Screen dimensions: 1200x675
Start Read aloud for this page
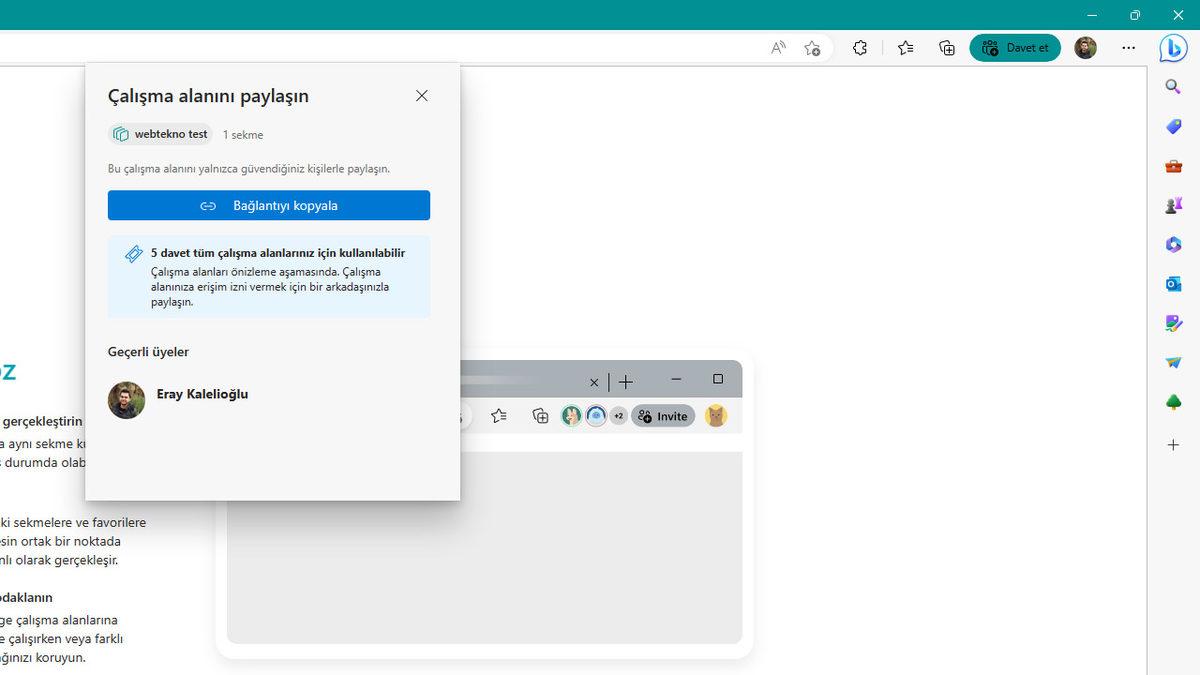pyautogui.click(x=777, y=47)
